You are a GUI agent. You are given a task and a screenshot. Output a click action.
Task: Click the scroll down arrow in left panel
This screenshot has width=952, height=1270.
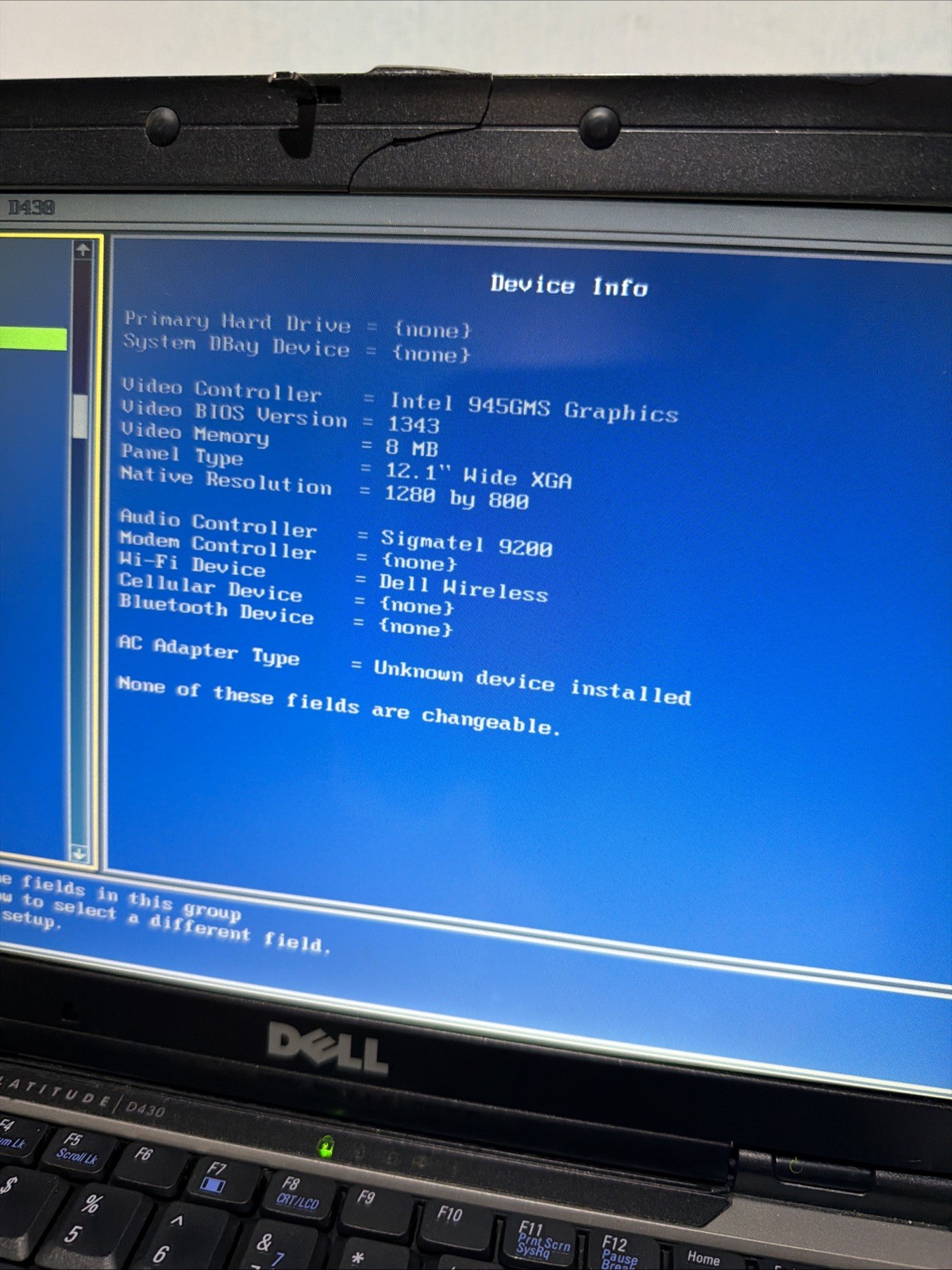pyautogui.click(x=79, y=853)
